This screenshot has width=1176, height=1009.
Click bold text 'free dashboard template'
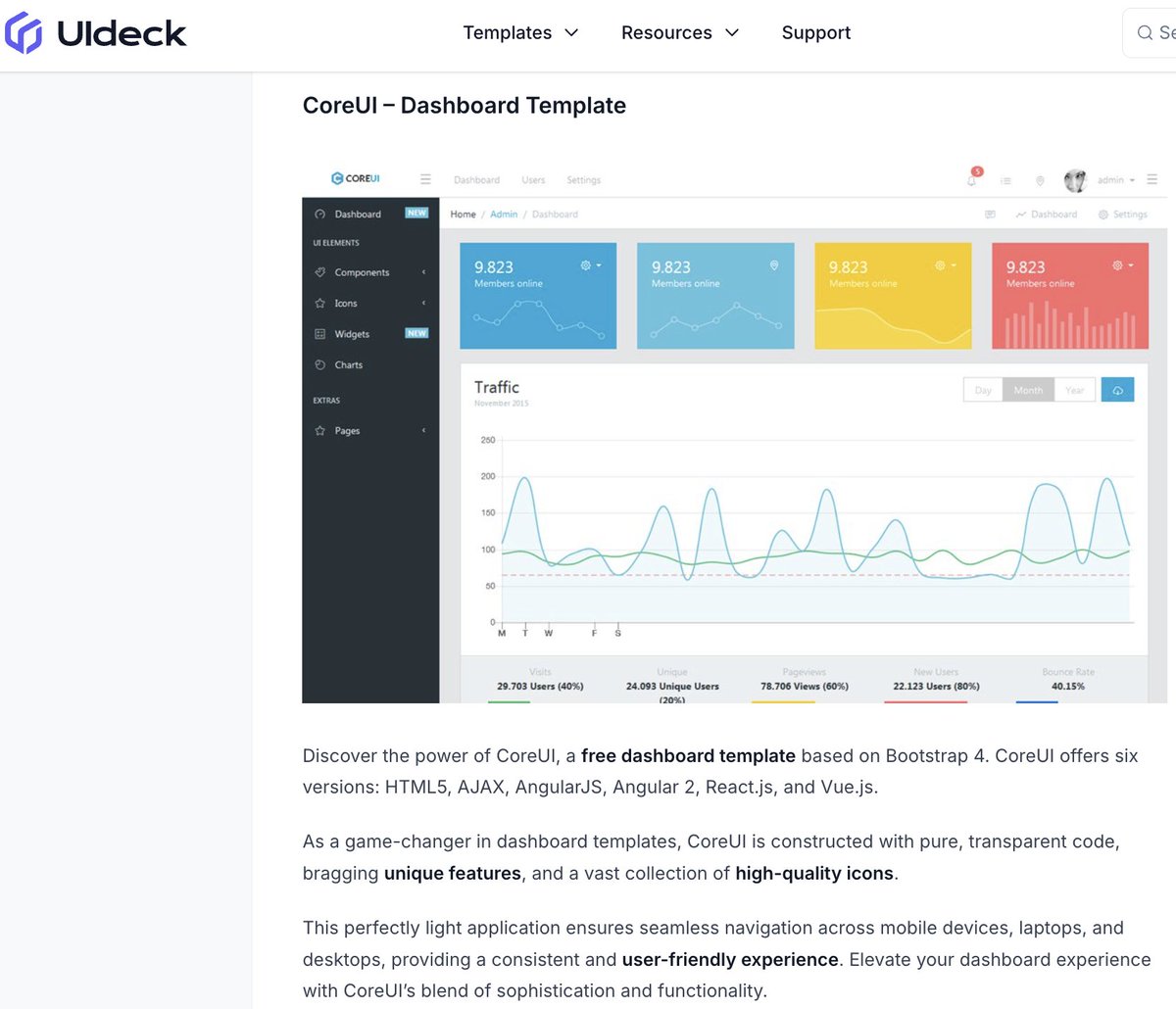[688, 755]
